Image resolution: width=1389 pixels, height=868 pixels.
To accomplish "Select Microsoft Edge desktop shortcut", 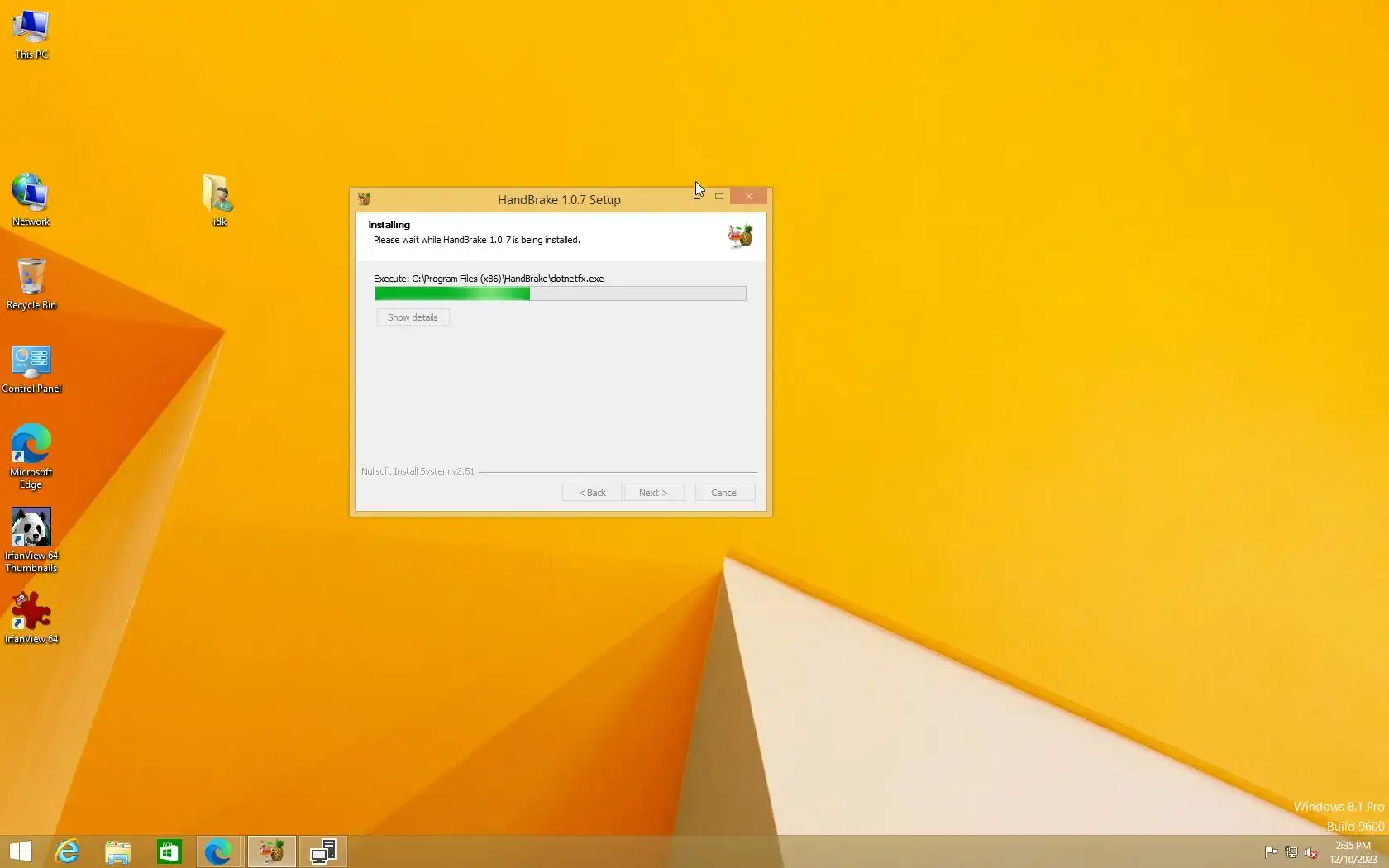I will coord(31,457).
